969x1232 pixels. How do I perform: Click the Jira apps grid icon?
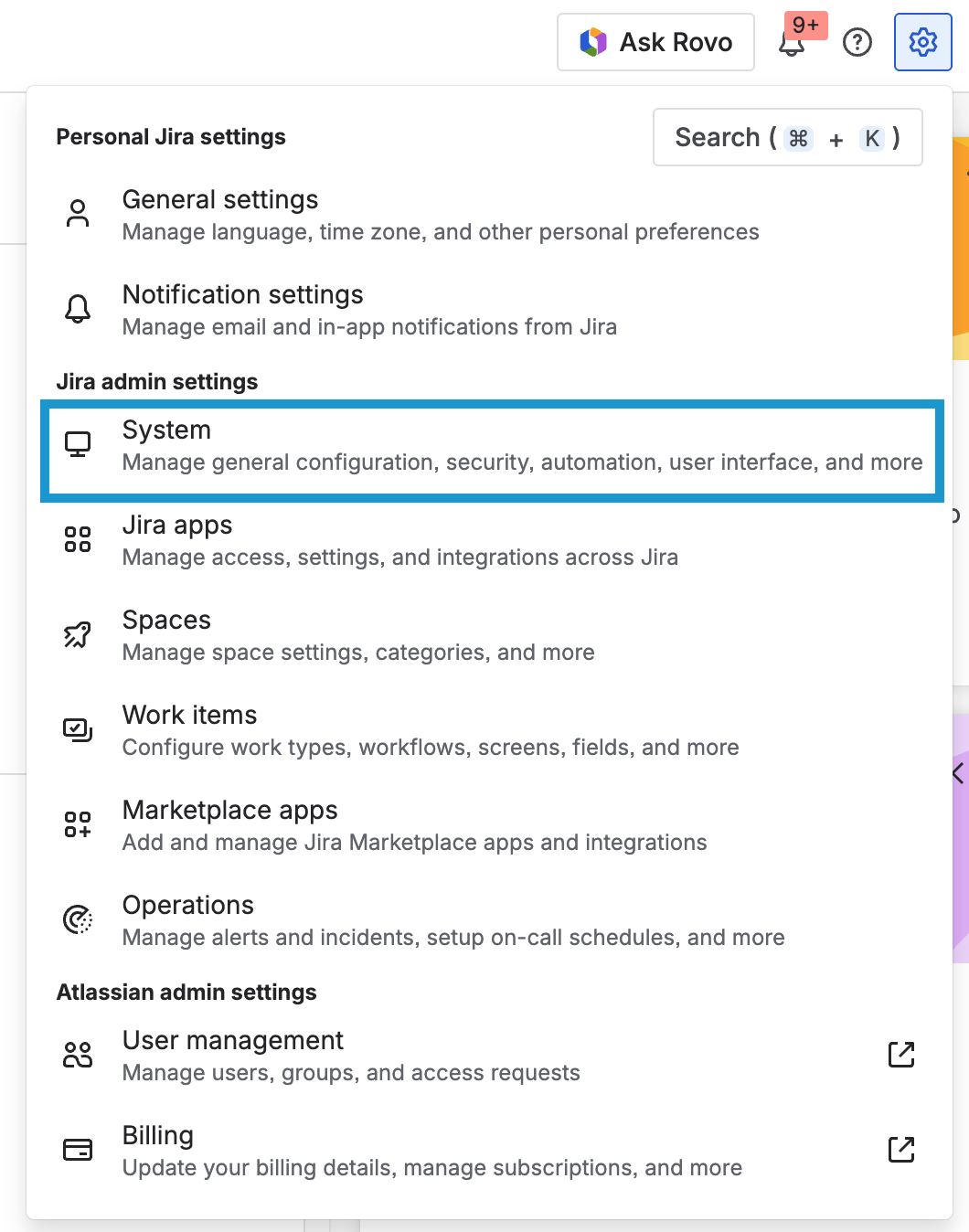[x=79, y=539]
